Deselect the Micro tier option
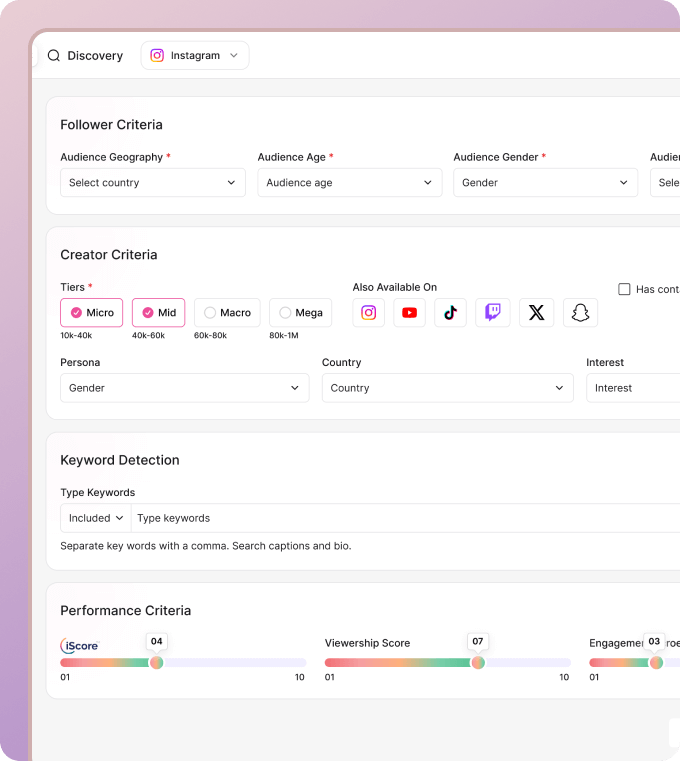Image resolution: width=680 pixels, height=761 pixels. [x=91, y=313]
